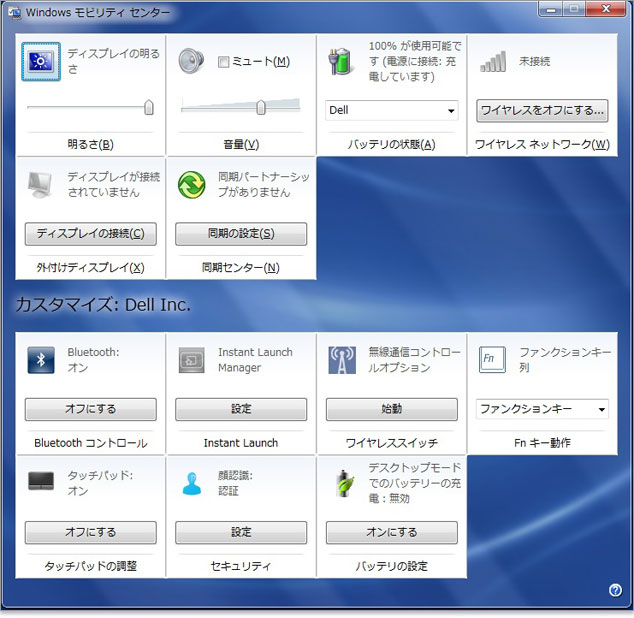
Task: Open help with the question mark icon
Action: pos(615,590)
